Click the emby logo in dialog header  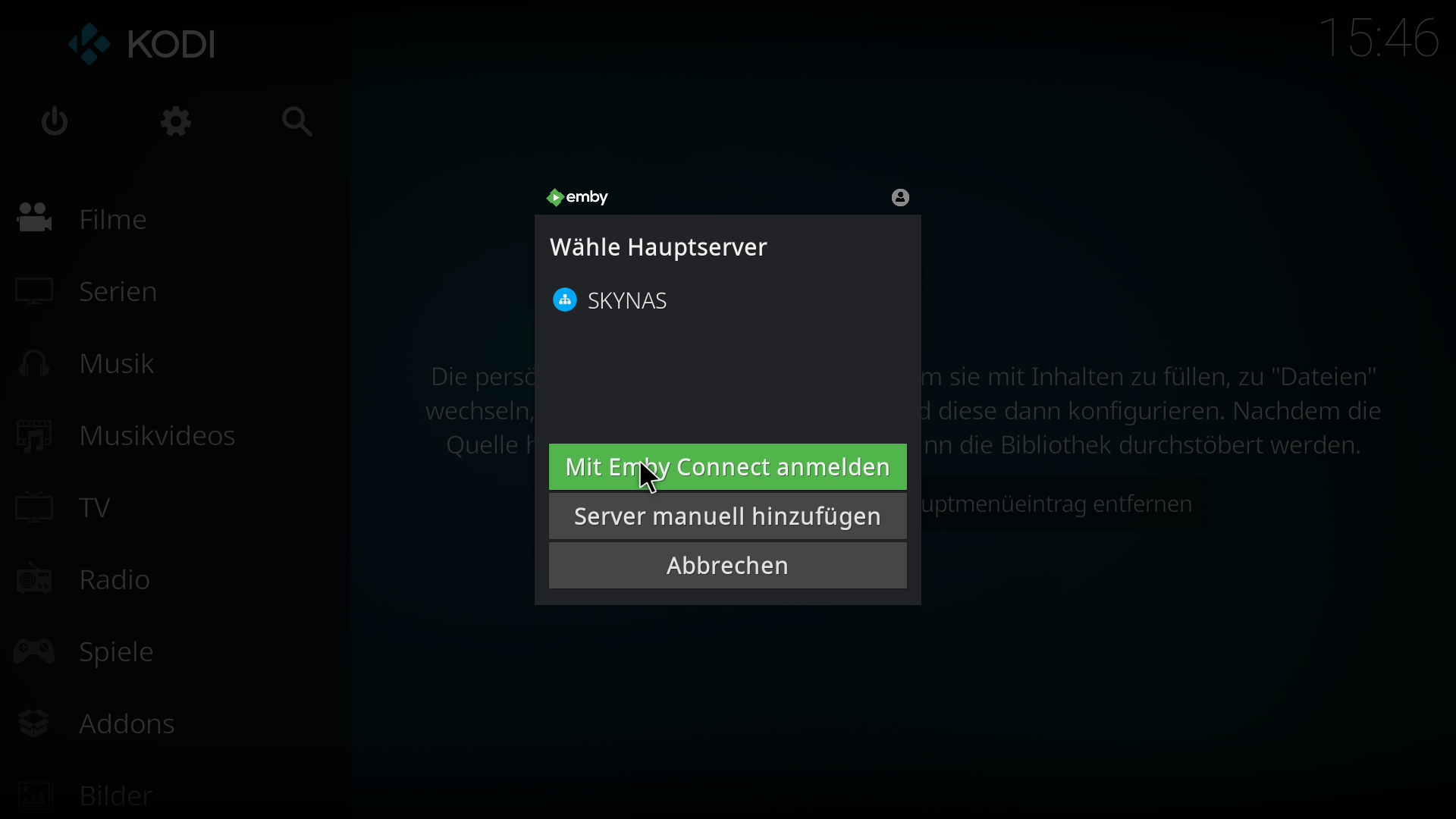[577, 197]
